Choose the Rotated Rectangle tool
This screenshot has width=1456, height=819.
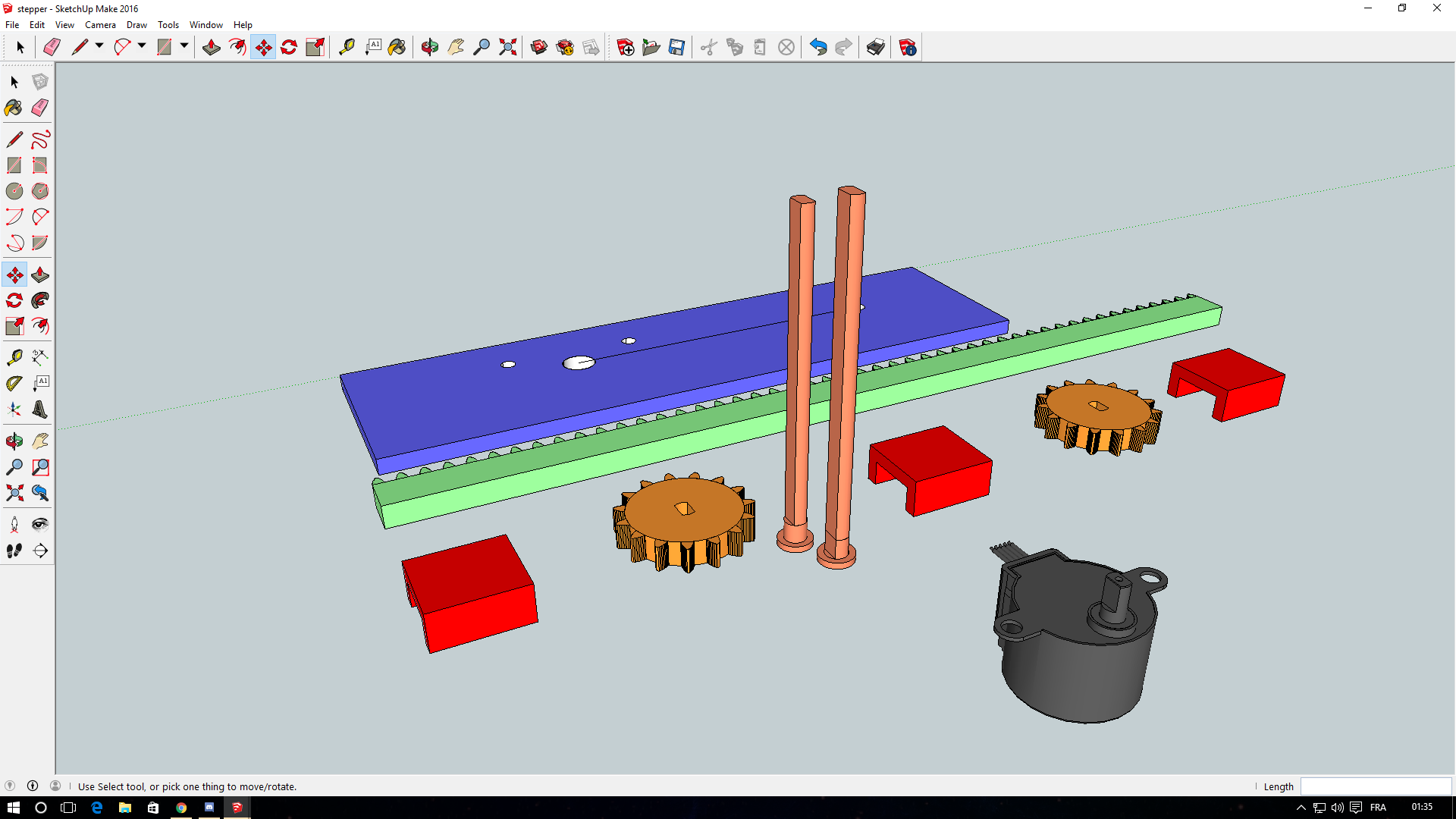click(40, 165)
